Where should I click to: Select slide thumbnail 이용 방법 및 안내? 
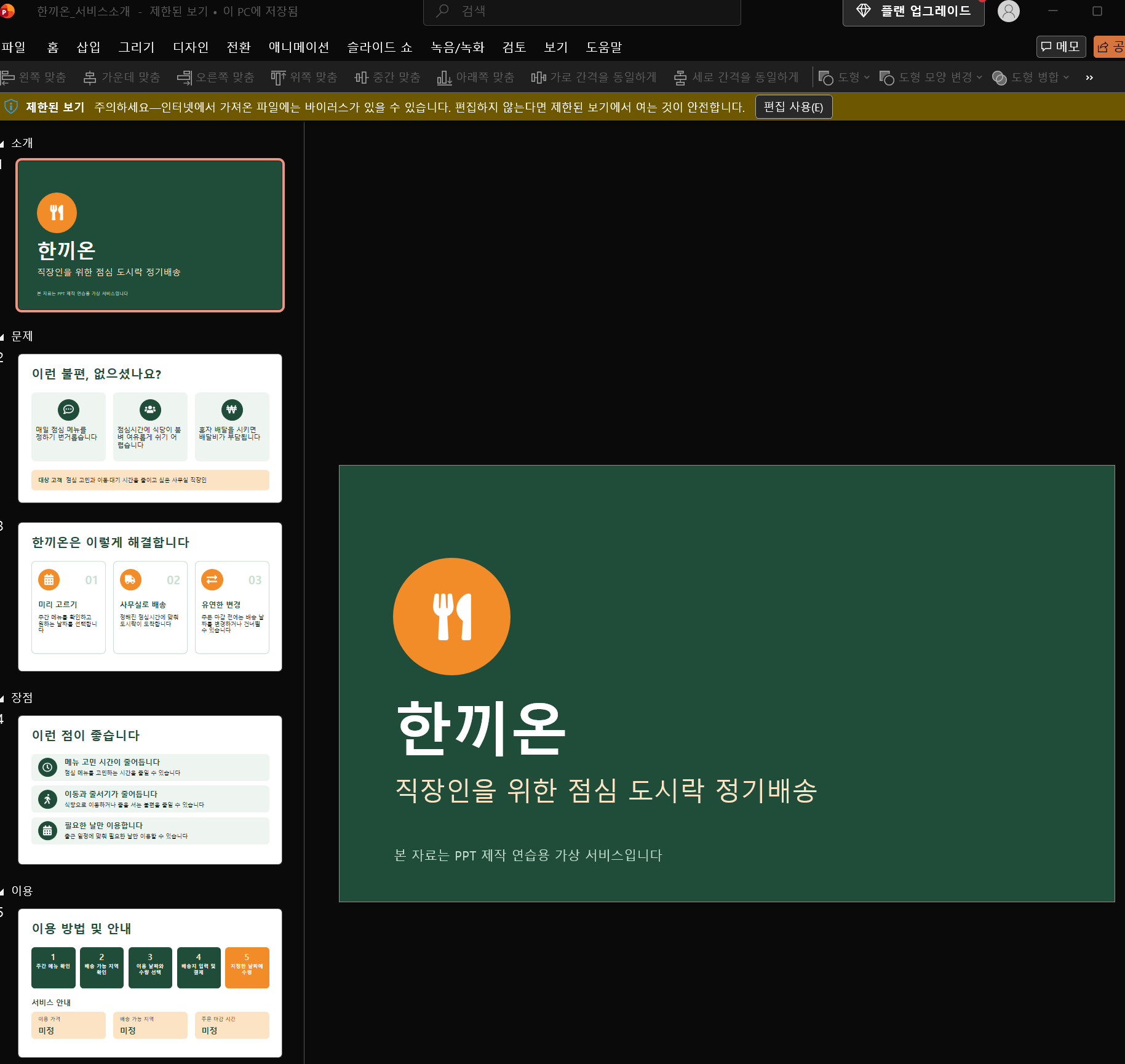(150, 983)
